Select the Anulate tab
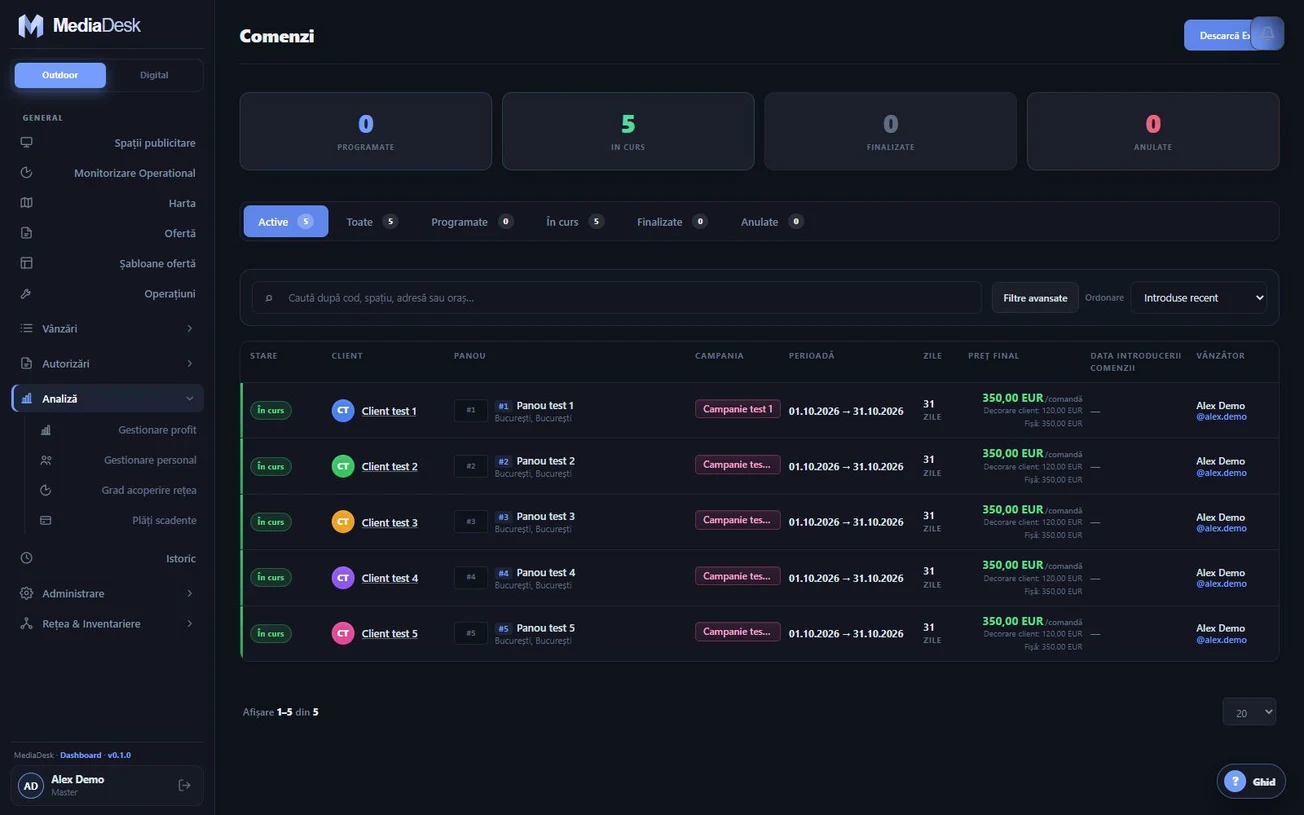 pos(772,222)
